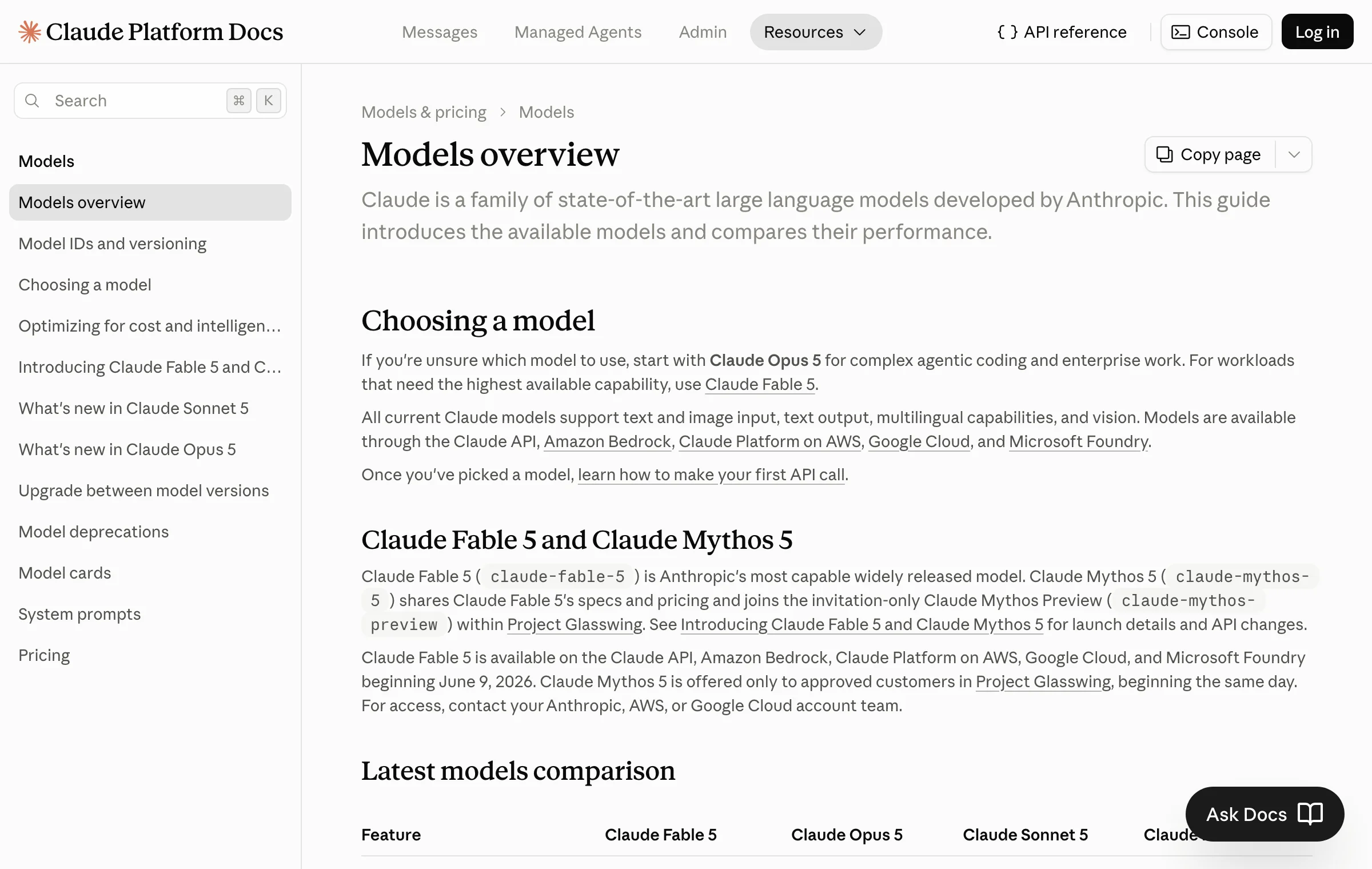Click the curly braces API reference icon
The width and height of the screenshot is (1372, 869).
[x=1007, y=32]
